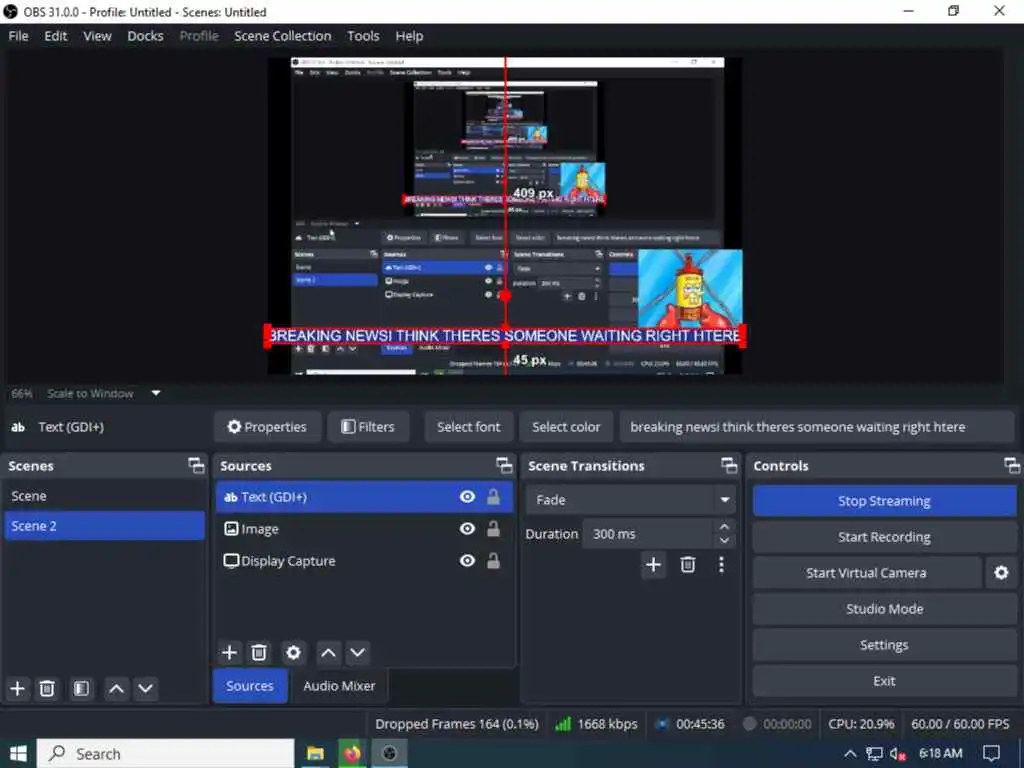Move scene up arrow in Scenes panel
Screen dimensions: 1024x768
(x=116, y=688)
